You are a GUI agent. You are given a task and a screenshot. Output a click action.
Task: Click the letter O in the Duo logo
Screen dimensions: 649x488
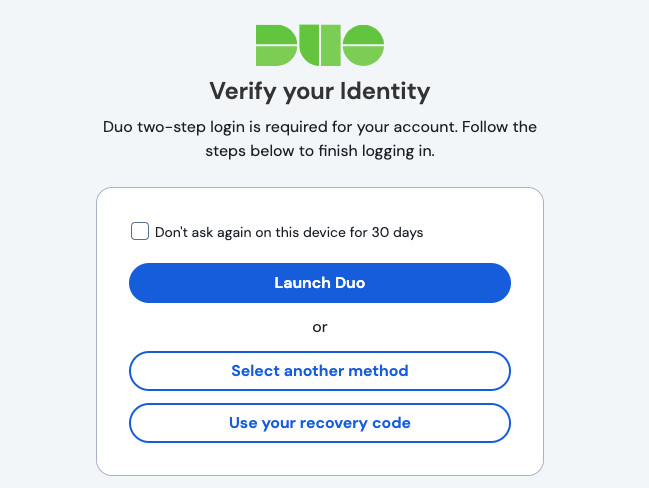tap(363, 45)
